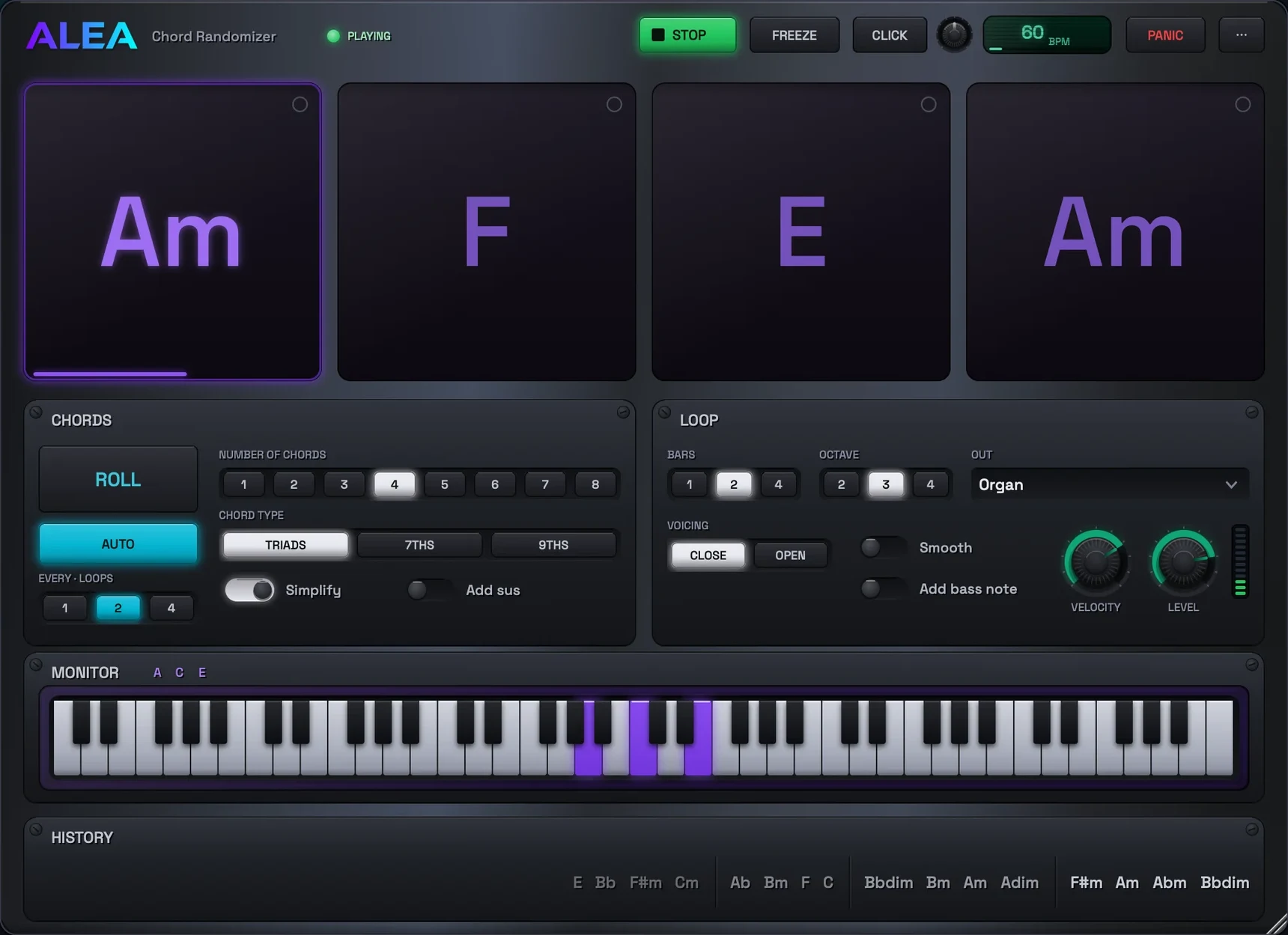
Task: Click the ALEA logo
Action: click(x=82, y=35)
